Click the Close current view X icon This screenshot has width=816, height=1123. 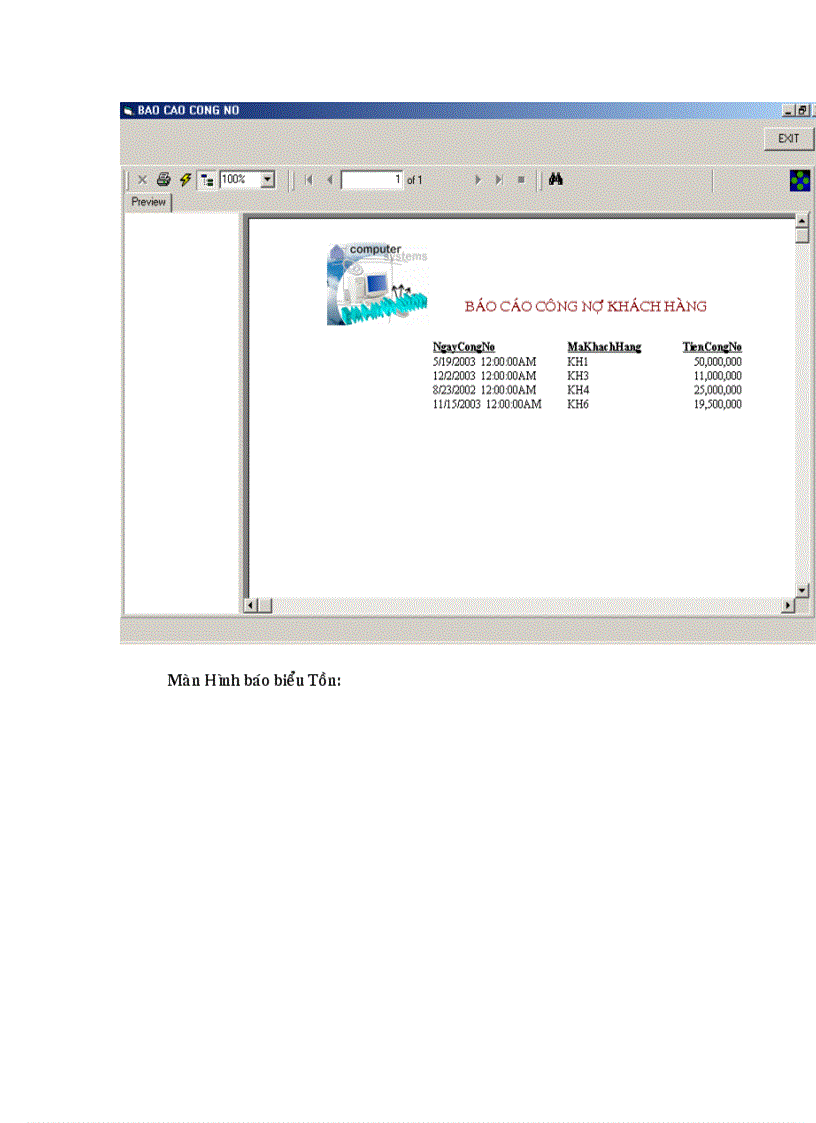coord(142,180)
